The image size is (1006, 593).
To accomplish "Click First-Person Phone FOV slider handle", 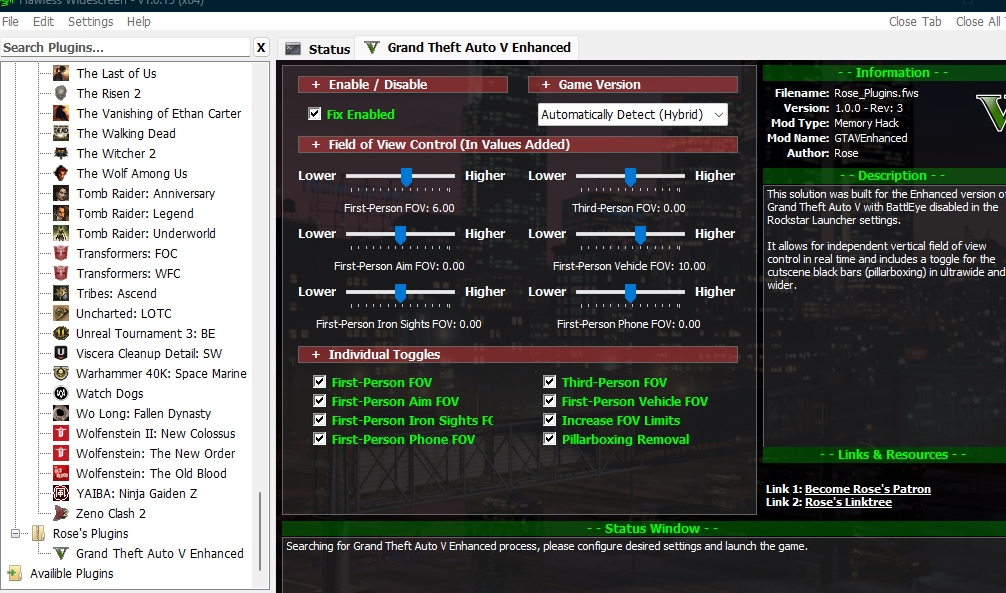I will coord(630,293).
